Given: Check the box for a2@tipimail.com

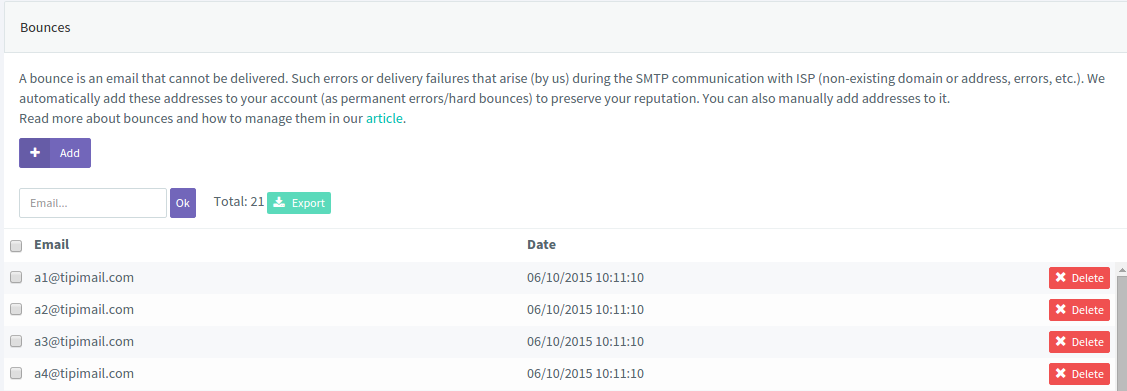Looking at the screenshot, I should coord(16,310).
